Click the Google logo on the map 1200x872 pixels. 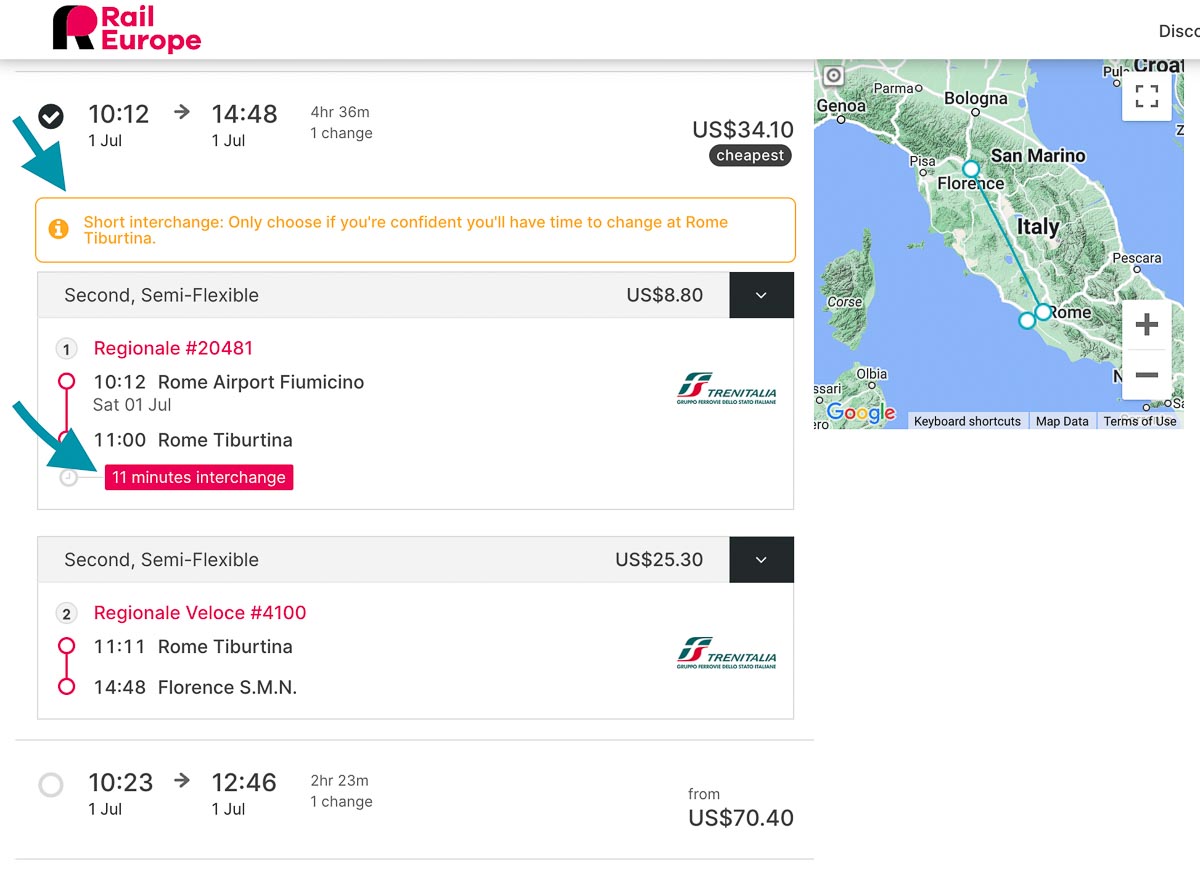[x=861, y=412]
